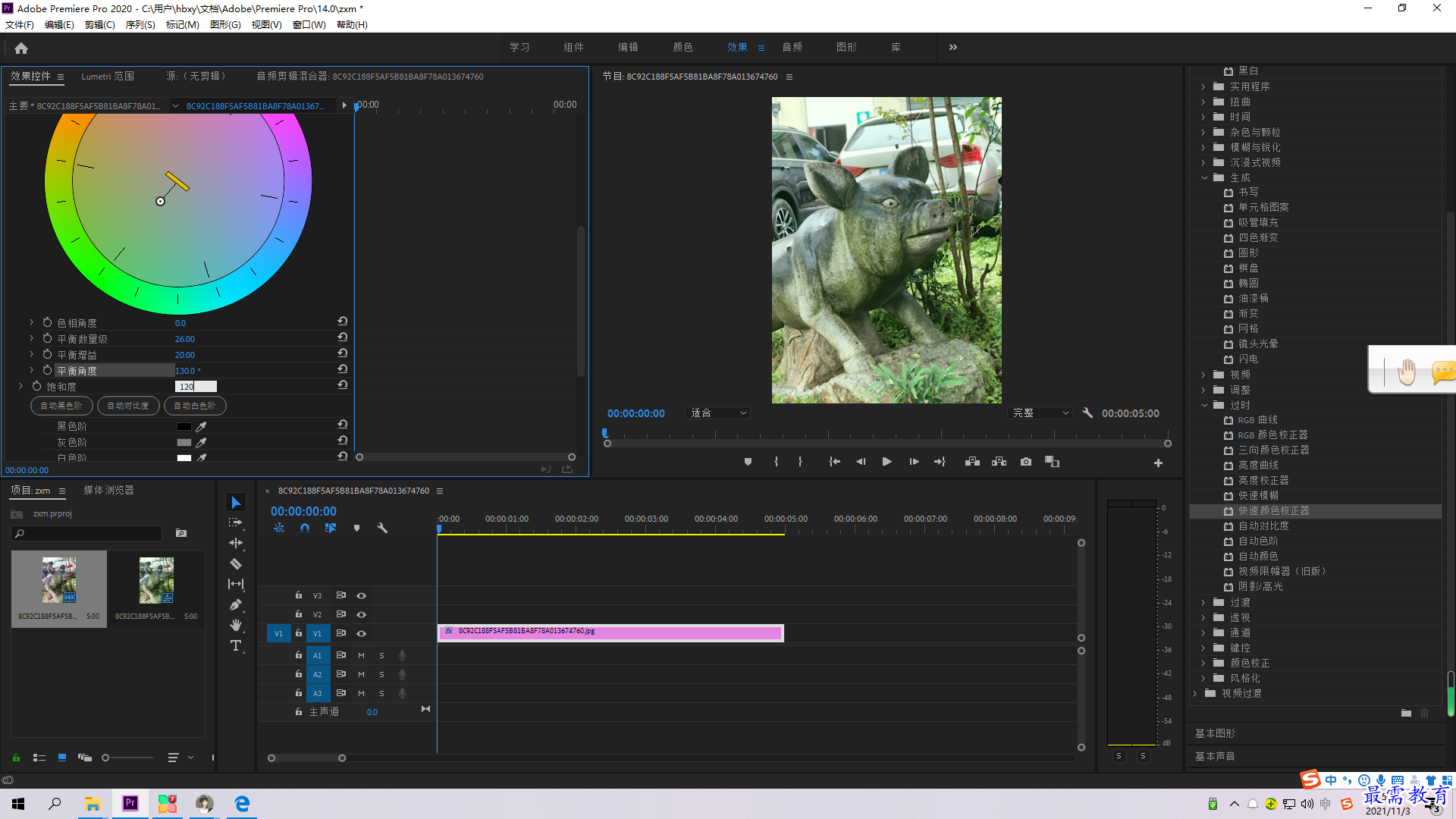Open the 文件(F) menu
This screenshot has width=1456, height=819.
pos(20,25)
